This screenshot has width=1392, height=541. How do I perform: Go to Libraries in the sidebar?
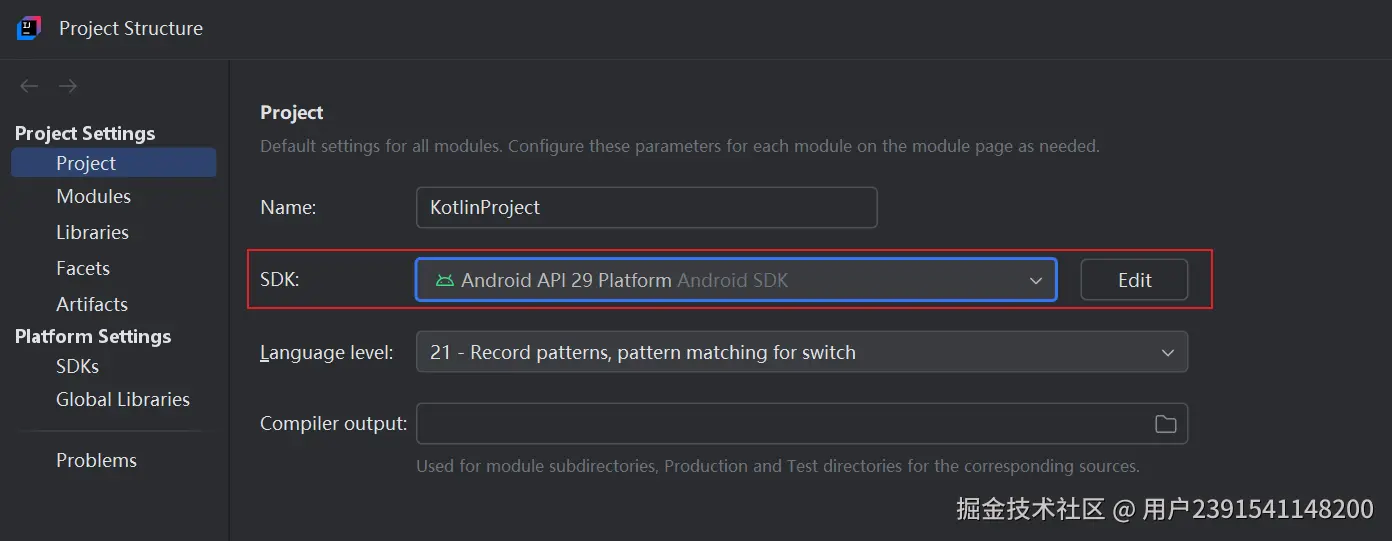click(92, 232)
